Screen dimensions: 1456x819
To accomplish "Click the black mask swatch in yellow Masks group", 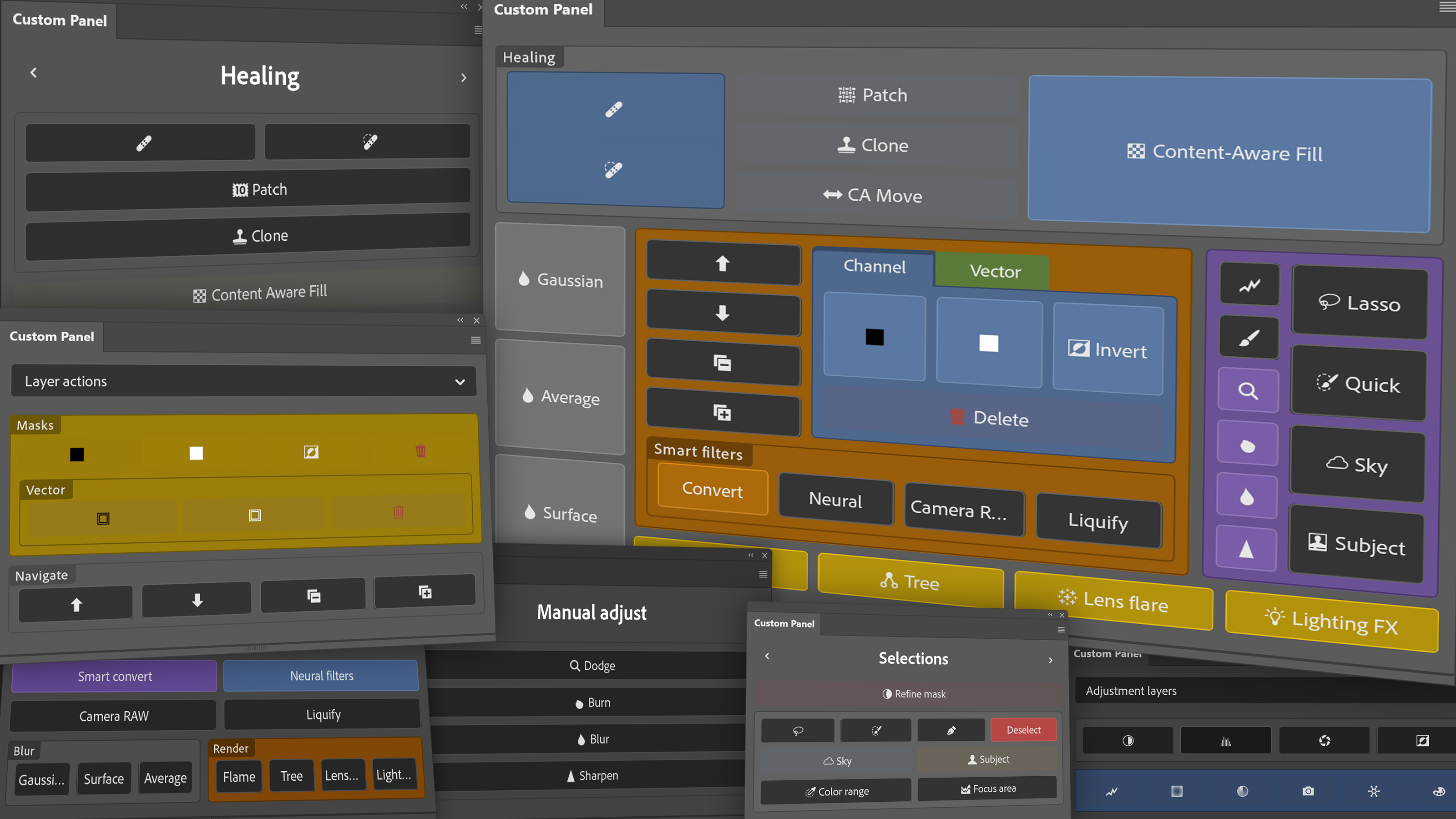I will coord(77,455).
